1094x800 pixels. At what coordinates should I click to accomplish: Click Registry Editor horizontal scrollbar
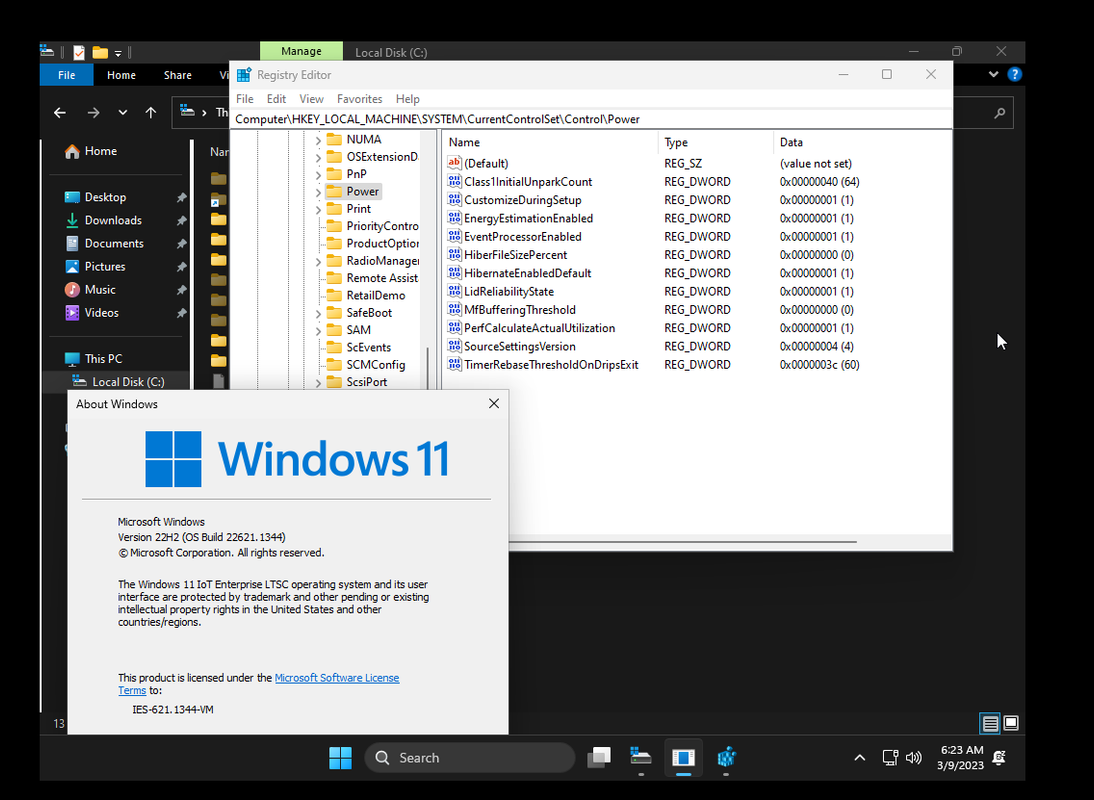(x=682, y=542)
